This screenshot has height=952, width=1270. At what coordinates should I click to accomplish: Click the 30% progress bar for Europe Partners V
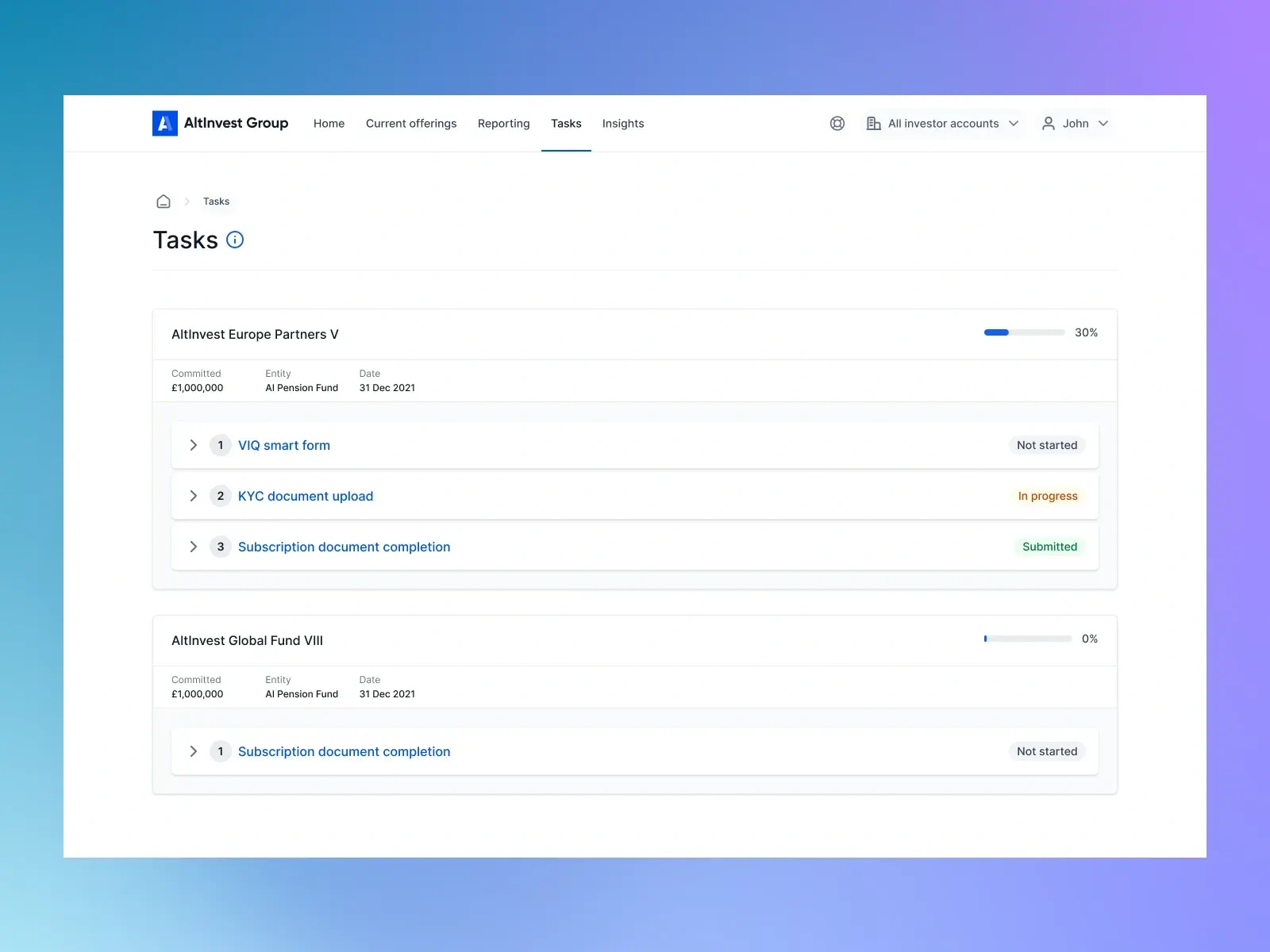[1024, 332]
